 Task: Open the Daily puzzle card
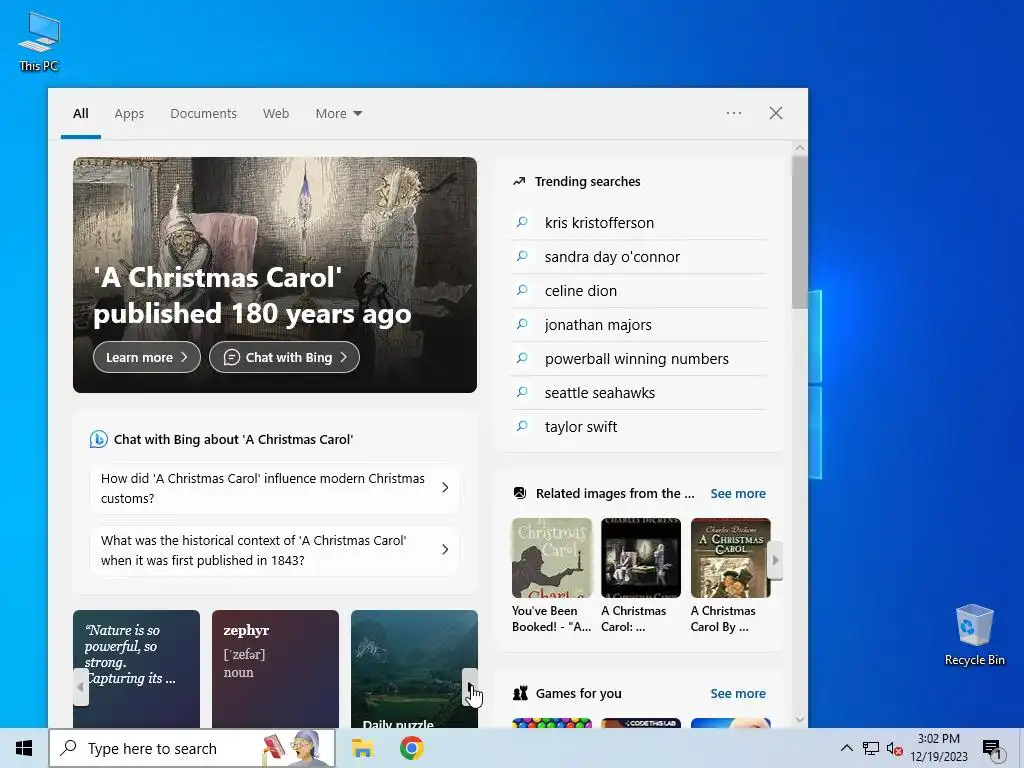point(415,669)
